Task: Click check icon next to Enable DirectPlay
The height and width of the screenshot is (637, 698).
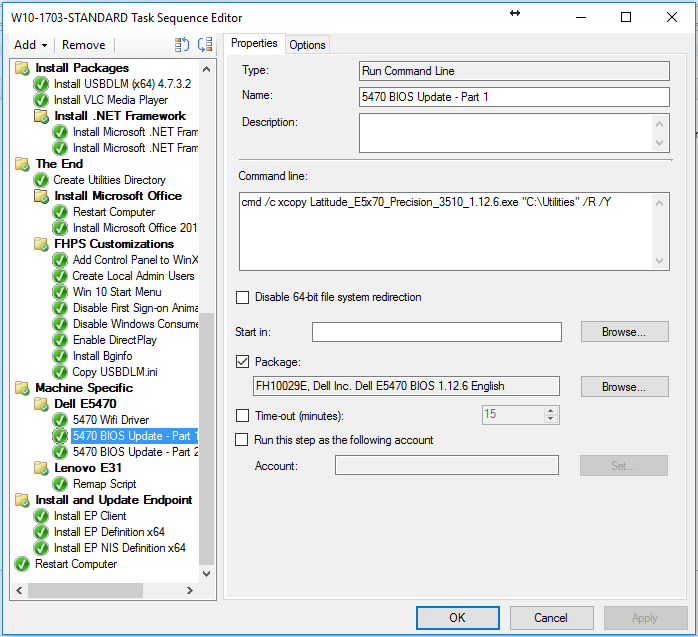Action: click(x=60, y=340)
